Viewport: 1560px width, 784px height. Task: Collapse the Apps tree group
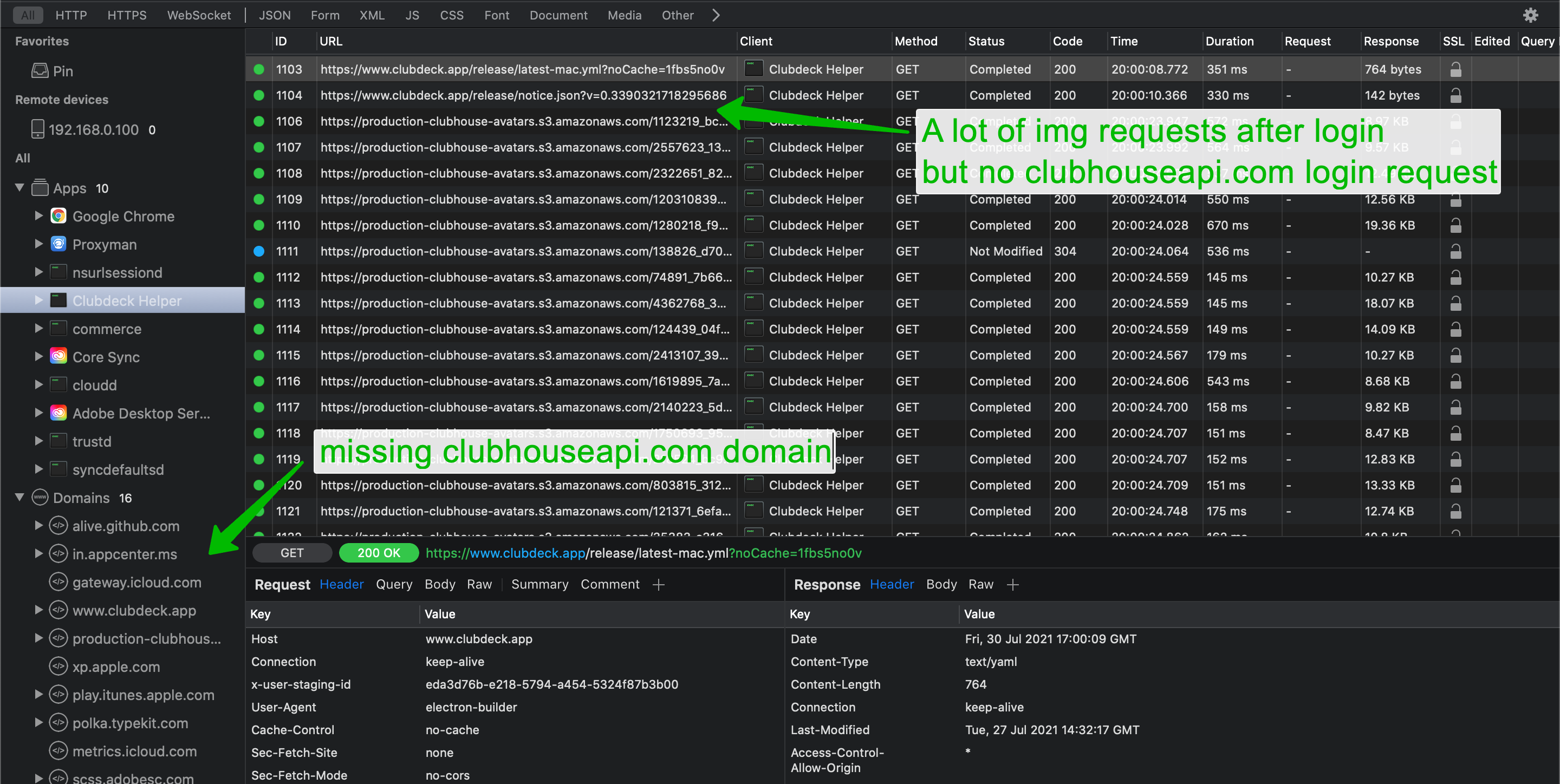click(x=19, y=188)
